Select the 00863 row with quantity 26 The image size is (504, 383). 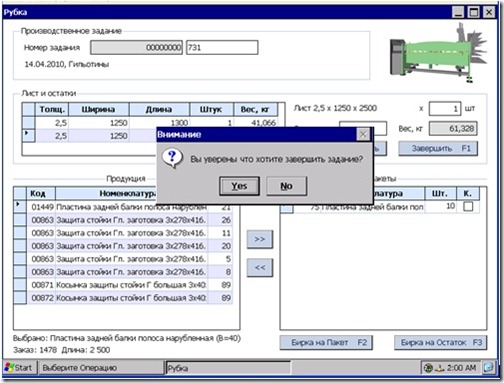[123, 220]
